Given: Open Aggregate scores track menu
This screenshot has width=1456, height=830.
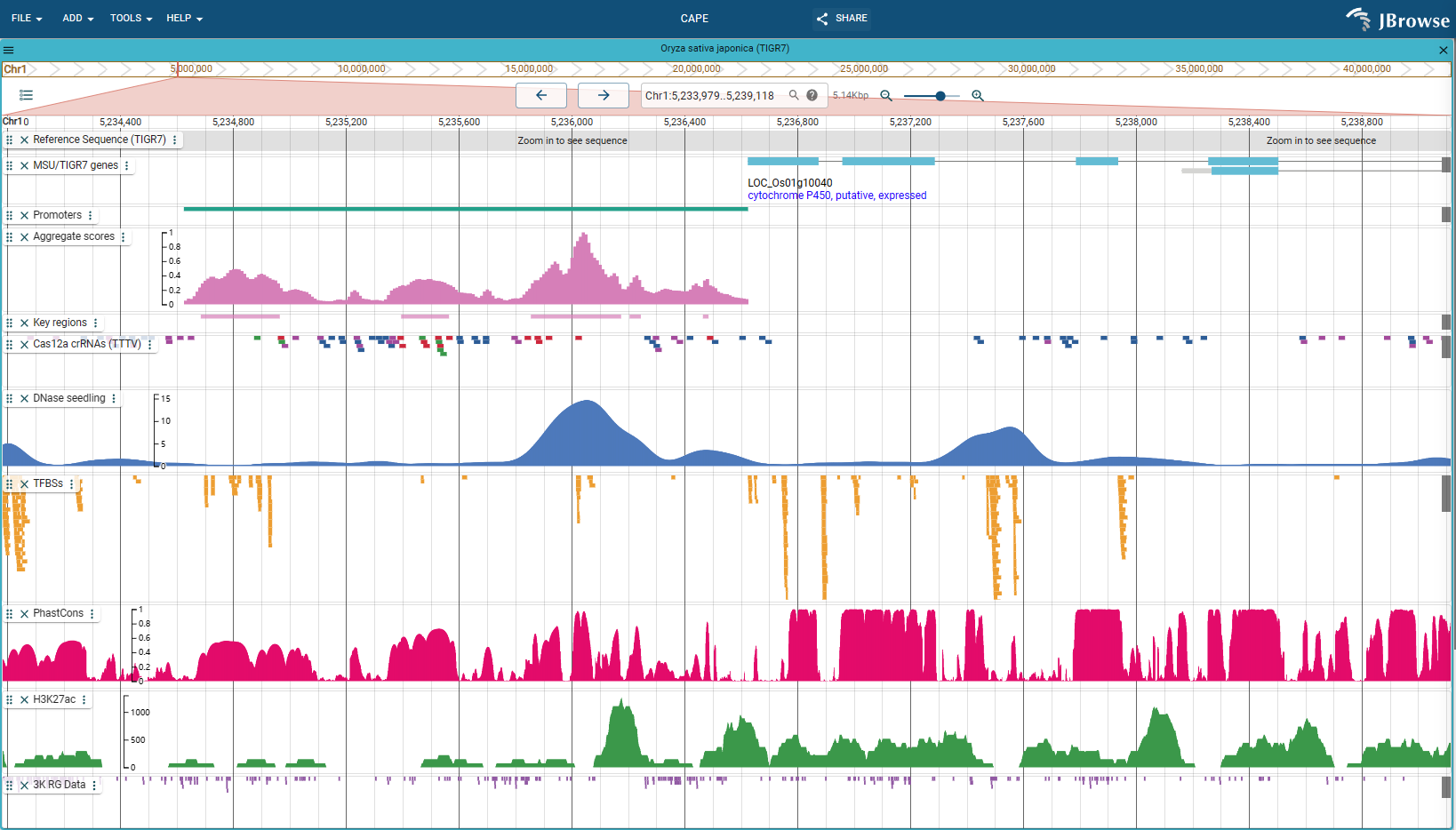Looking at the screenshot, I should (124, 237).
